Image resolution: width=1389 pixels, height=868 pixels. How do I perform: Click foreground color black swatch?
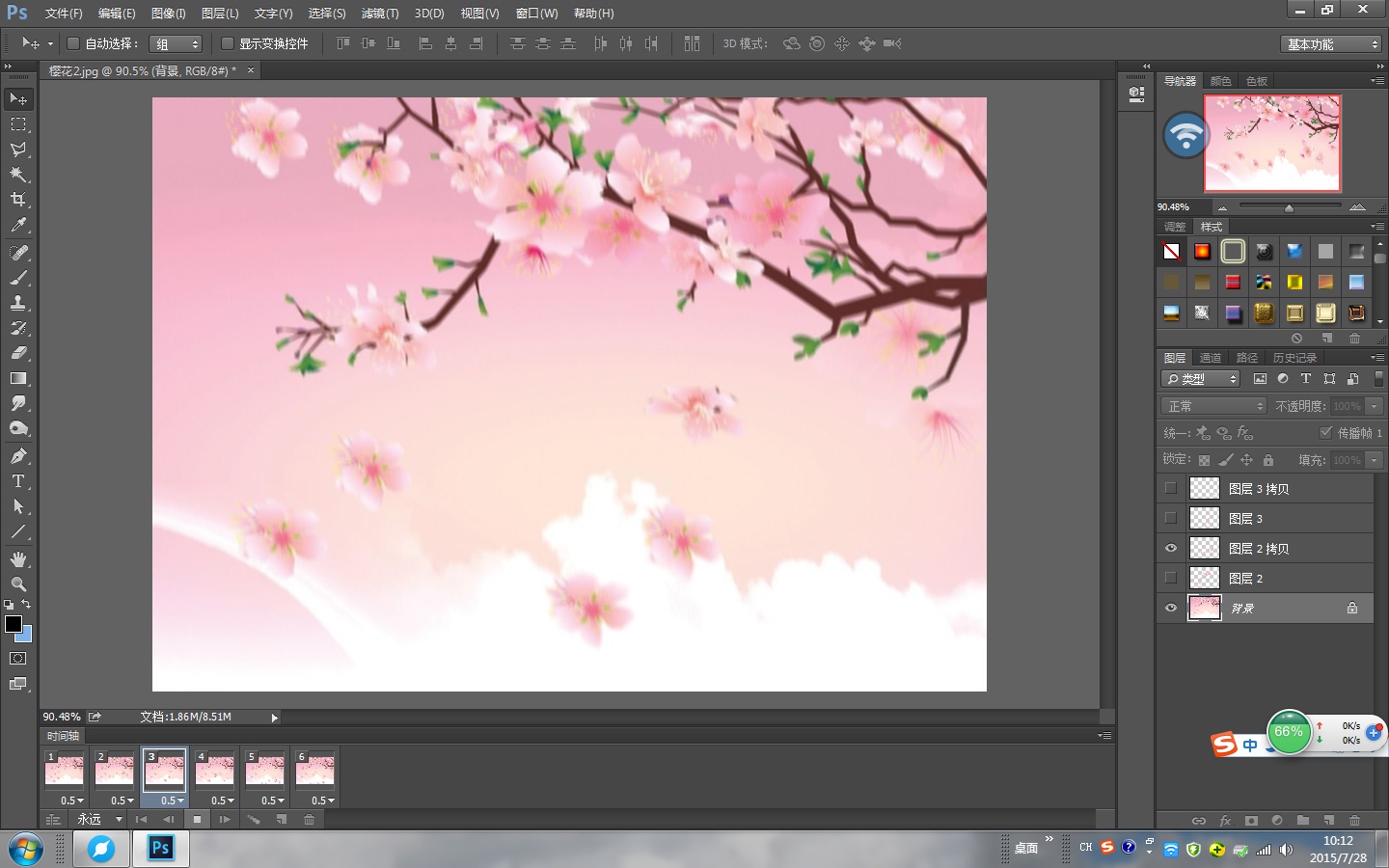click(x=14, y=625)
